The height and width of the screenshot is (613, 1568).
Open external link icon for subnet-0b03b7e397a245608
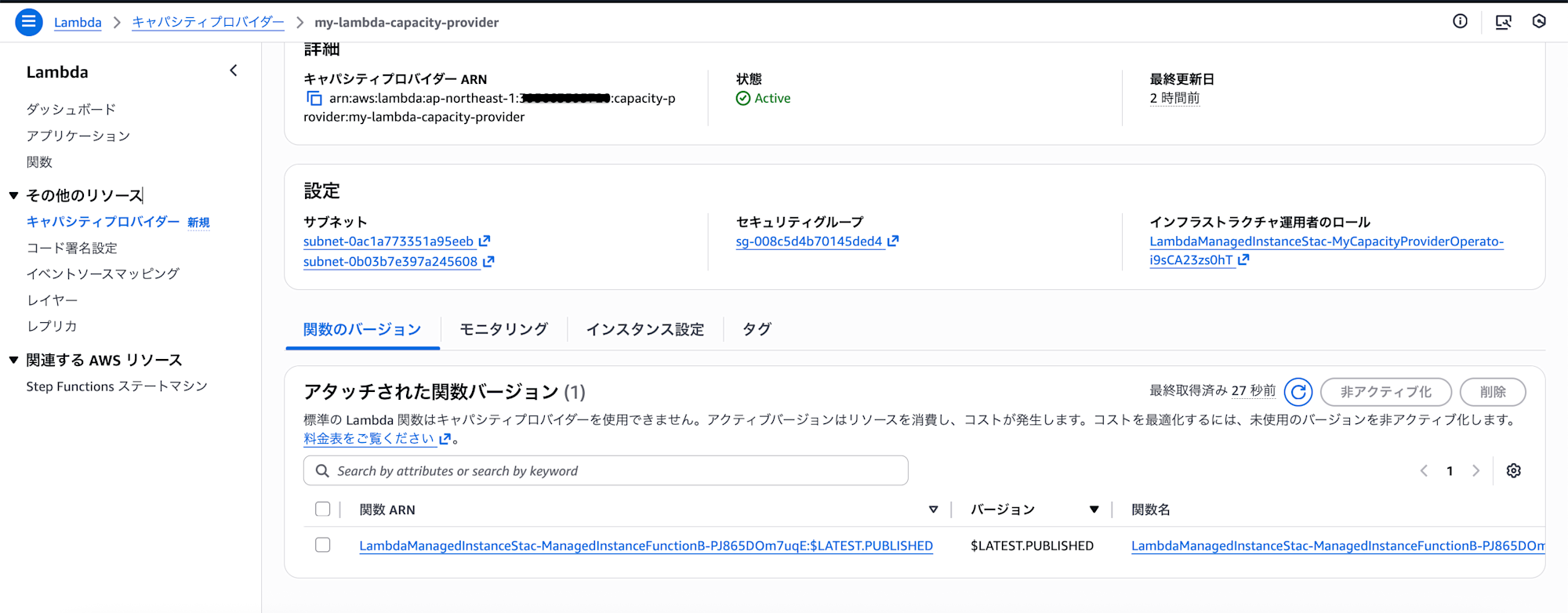coord(488,261)
